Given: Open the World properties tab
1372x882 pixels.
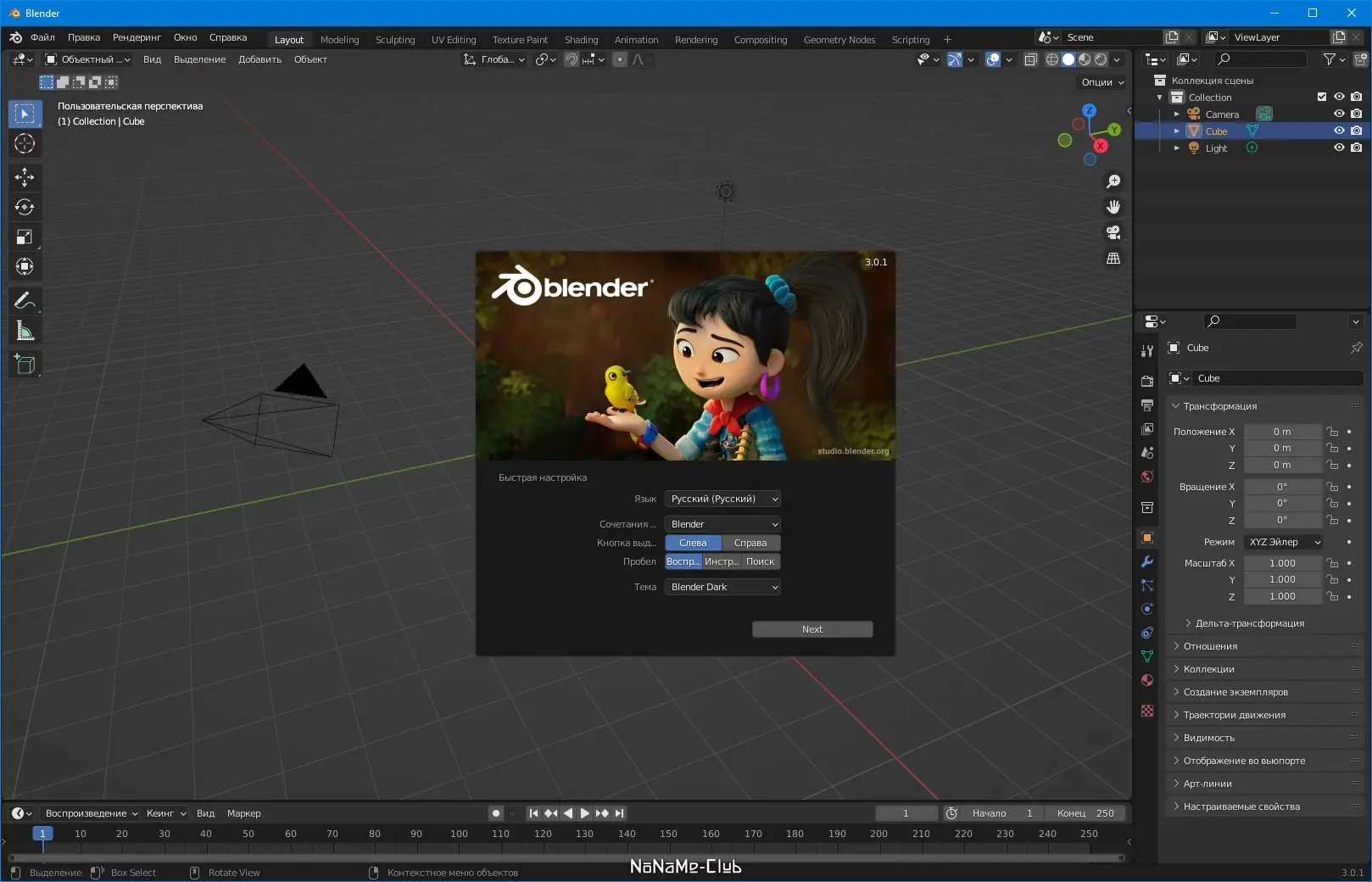Looking at the screenshot, I should click(x=1147, y=477).
